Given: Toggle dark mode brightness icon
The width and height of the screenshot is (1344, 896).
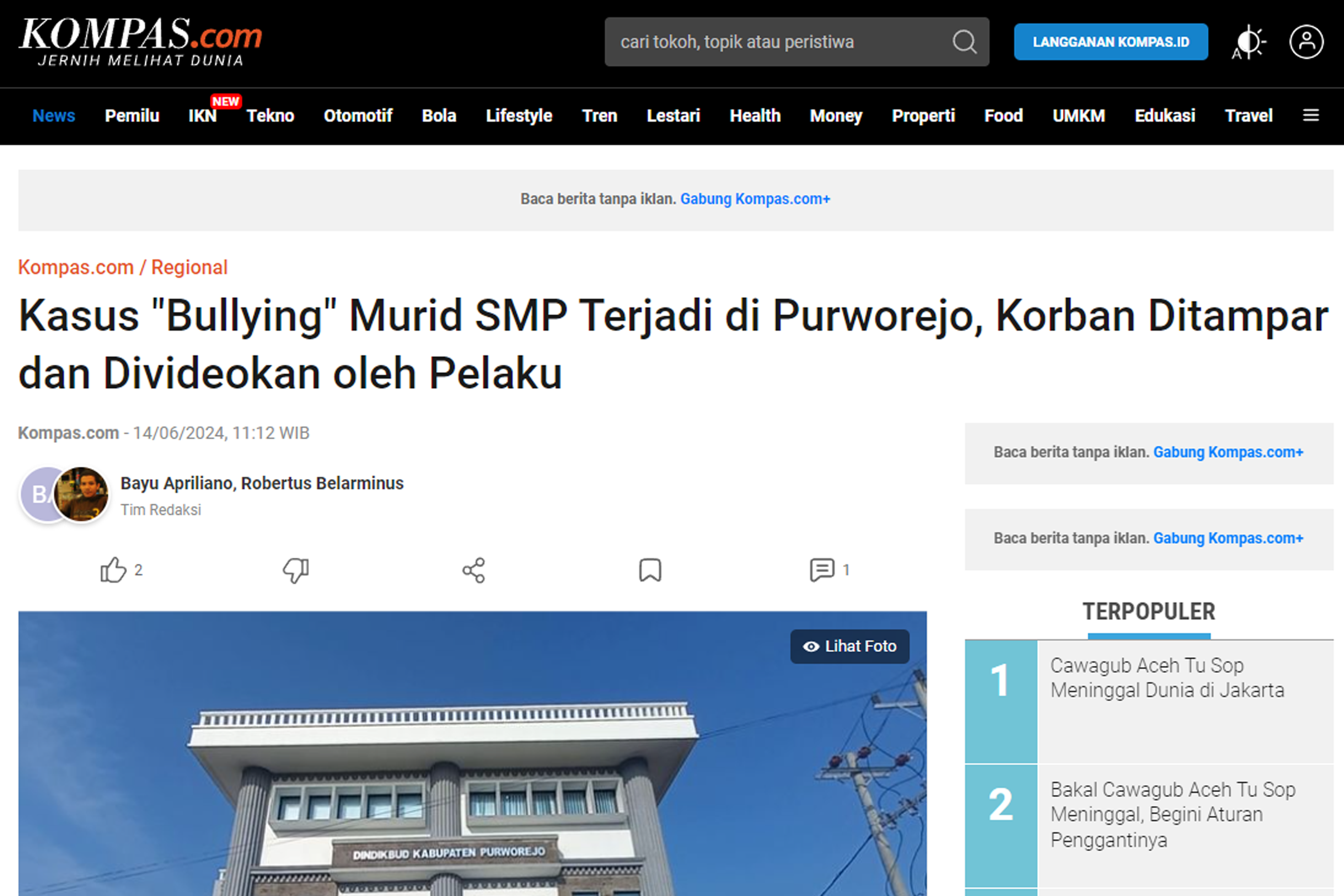Looking at the screenshot, I should 1248,42.
